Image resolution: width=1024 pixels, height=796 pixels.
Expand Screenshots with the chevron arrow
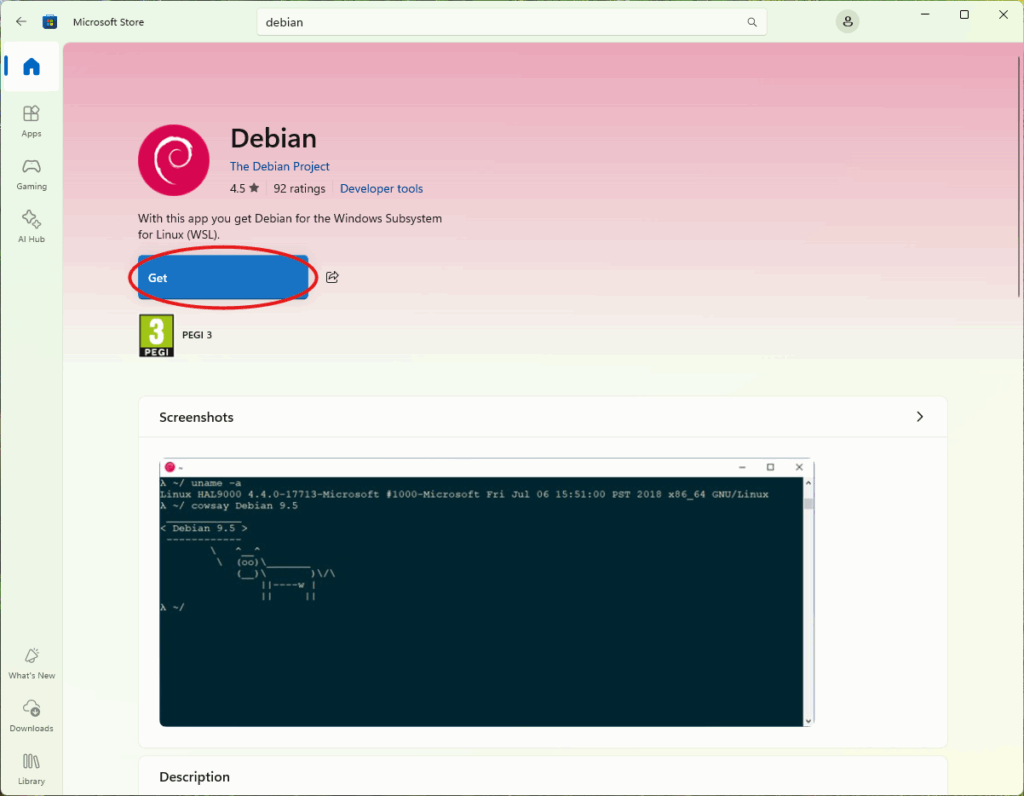coord(920,417)
